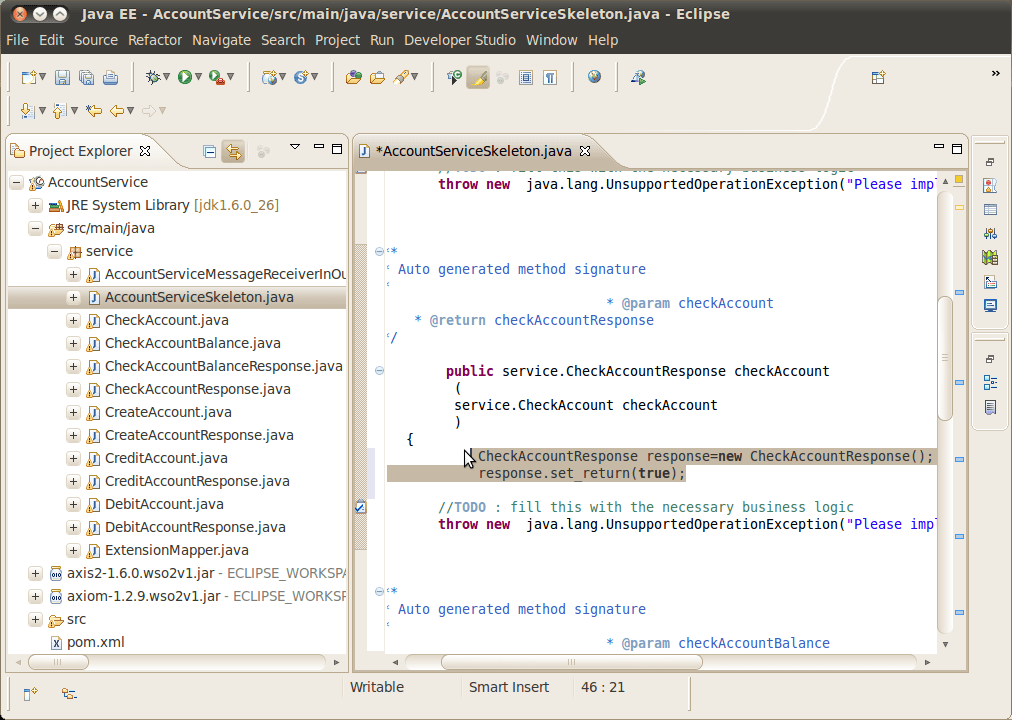
Task: Open the Debug button dropdown arrow
Action: (x=167, y=77)
